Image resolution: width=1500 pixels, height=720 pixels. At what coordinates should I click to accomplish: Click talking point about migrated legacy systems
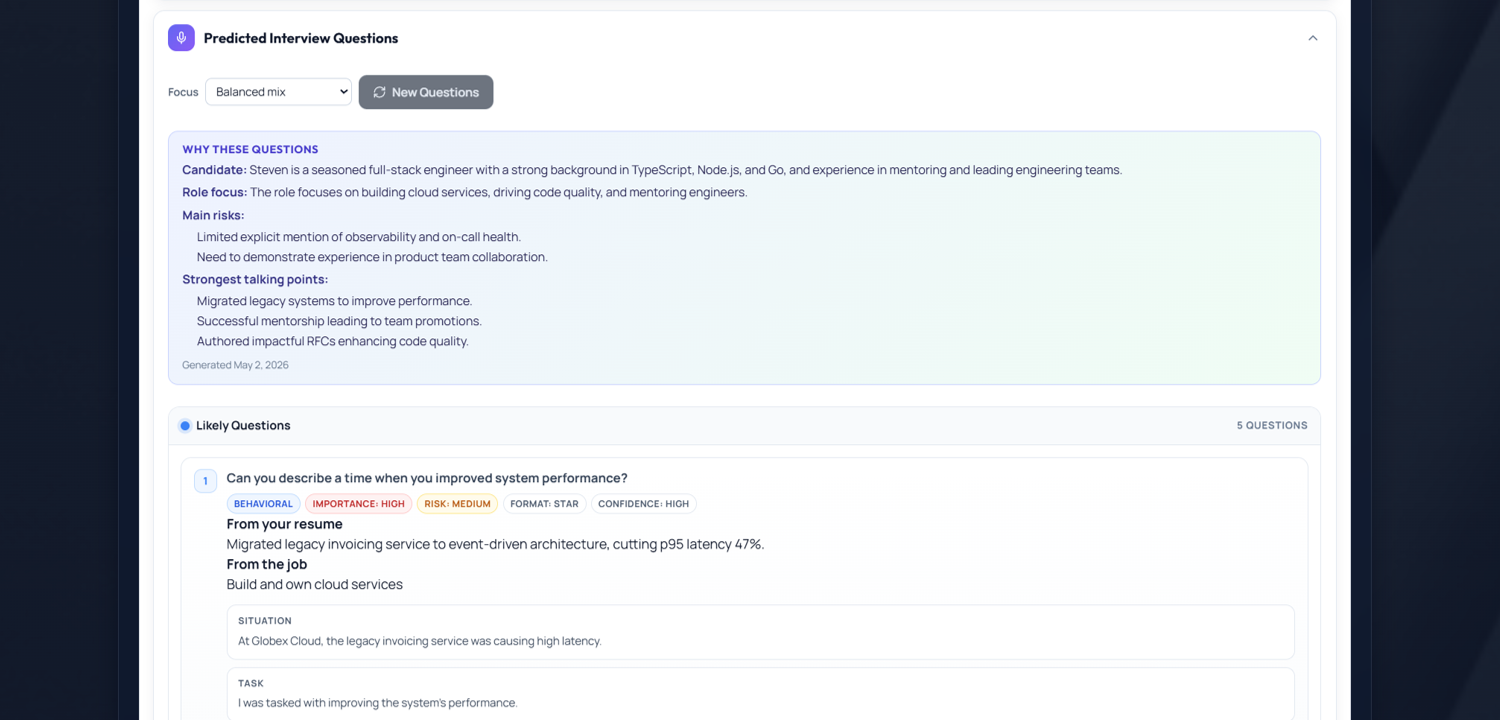click(x=334, y=301)
